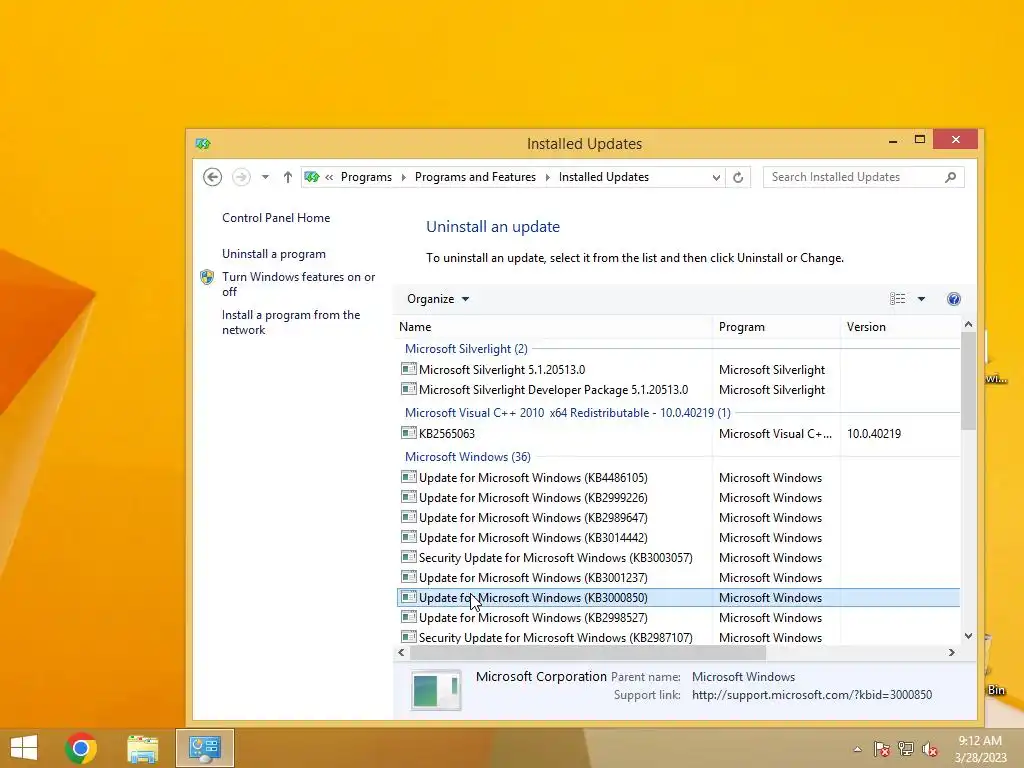
Task: Open Install a program from the network
Action: click(x=291, y=322)
